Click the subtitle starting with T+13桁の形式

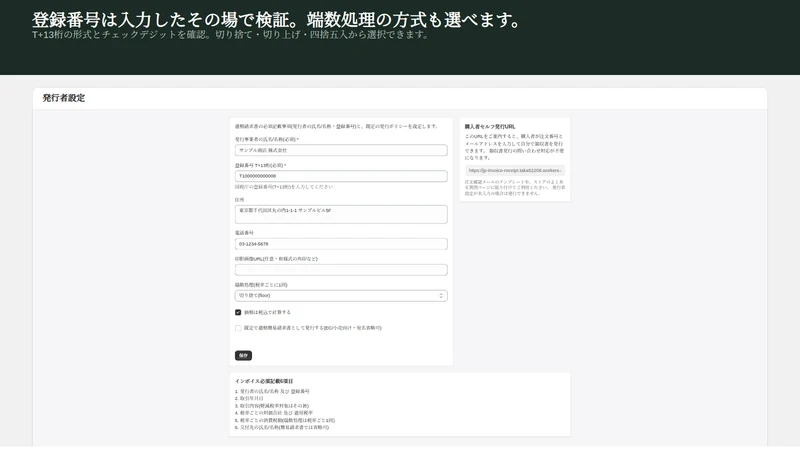(231, 35)
